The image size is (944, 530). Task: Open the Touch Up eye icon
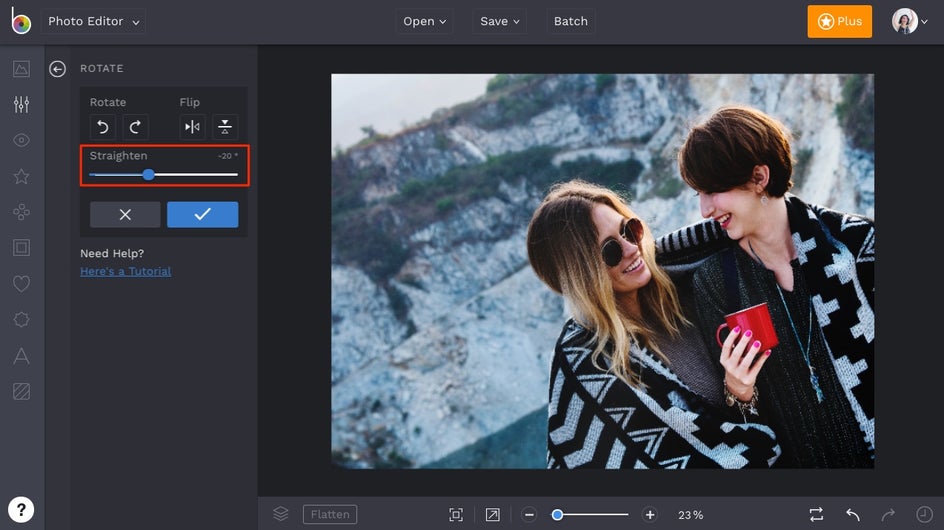[21, 140]
